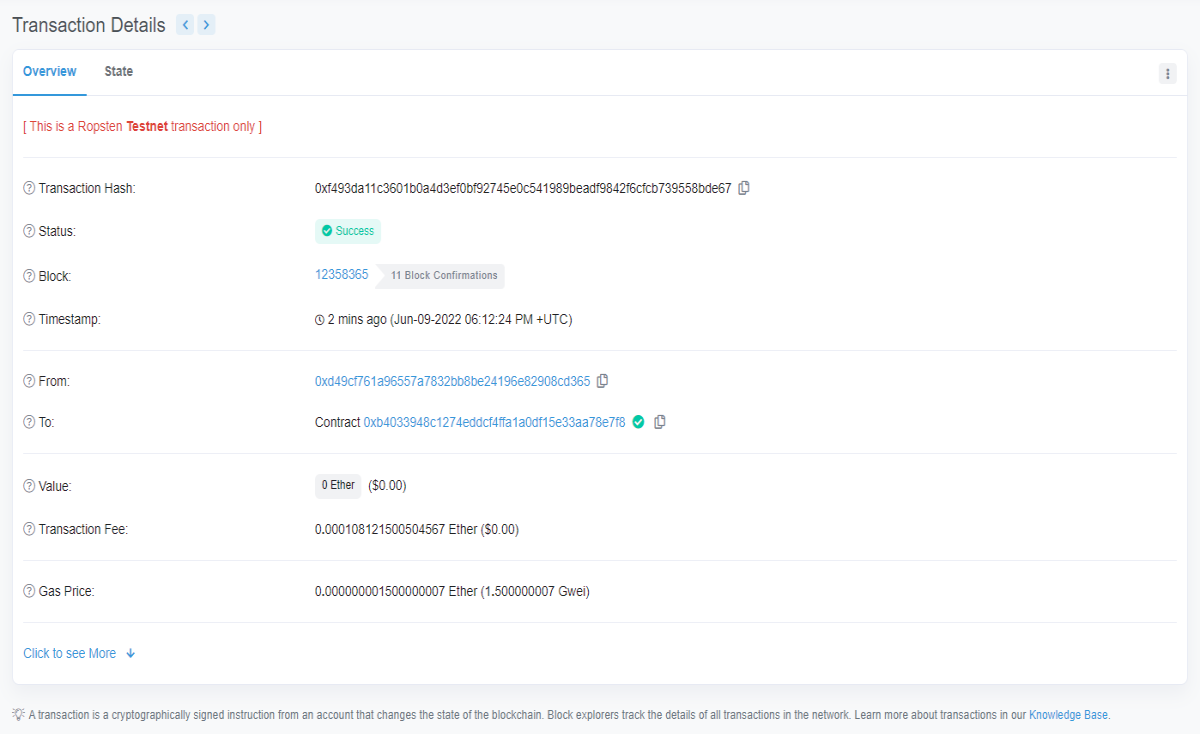Open the Knowledge Base link
Screen dimensions: 1200x734
point(1068,715)
